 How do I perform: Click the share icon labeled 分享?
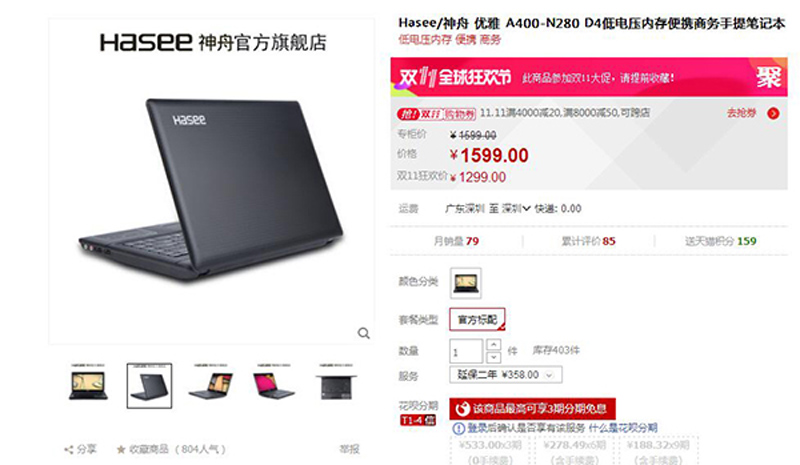pos(68,450)
